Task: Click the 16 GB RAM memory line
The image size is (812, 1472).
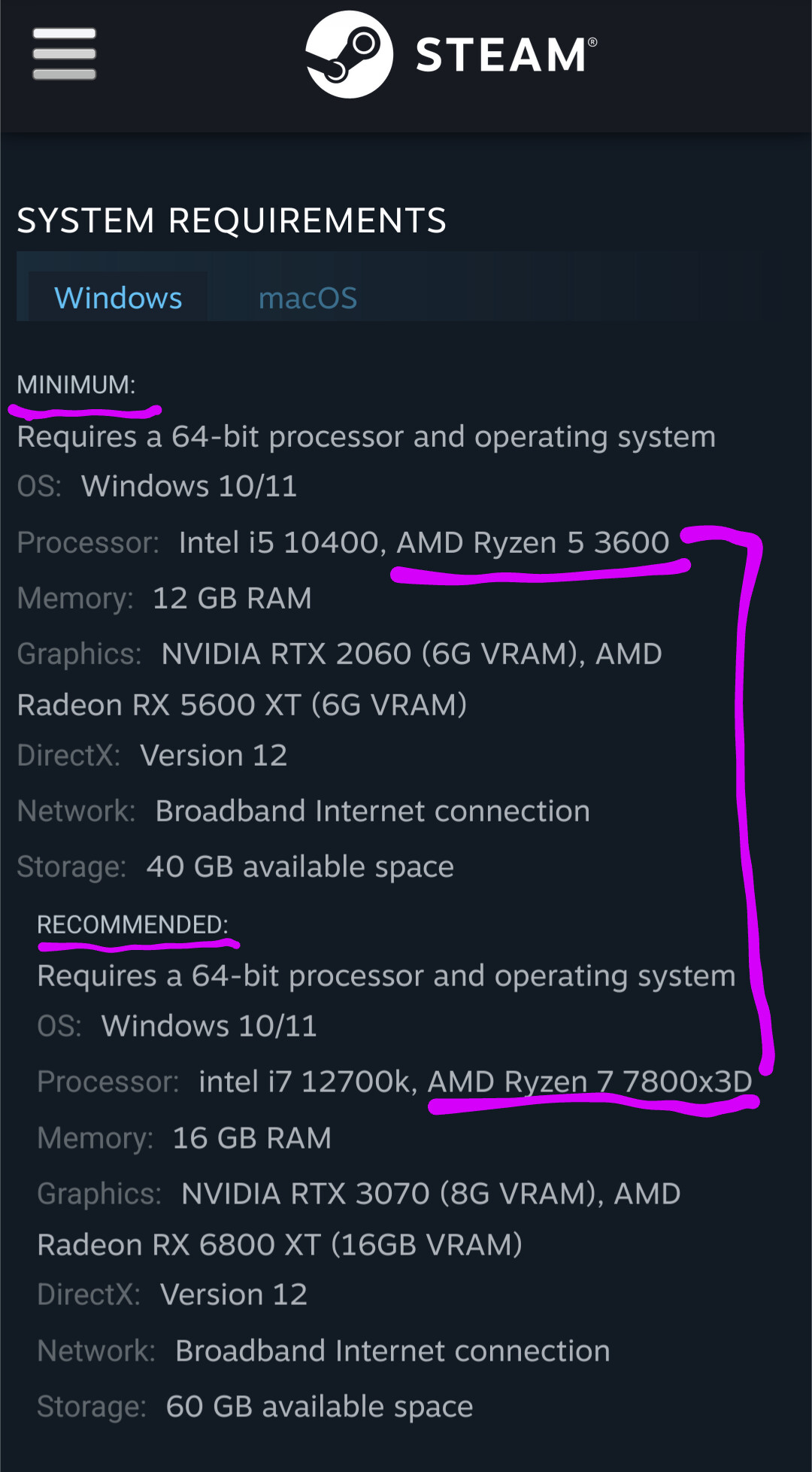Action: click(x=252, y=1138)
